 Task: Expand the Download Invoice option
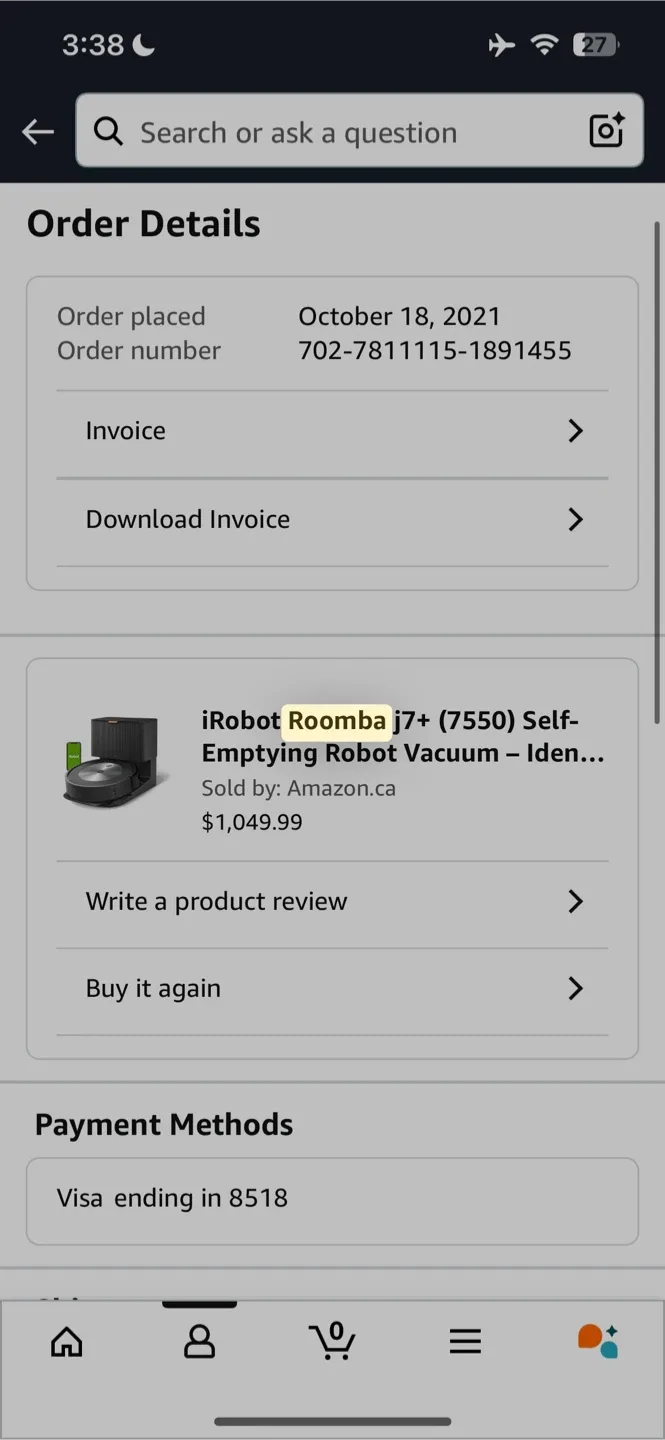[332, 519]
